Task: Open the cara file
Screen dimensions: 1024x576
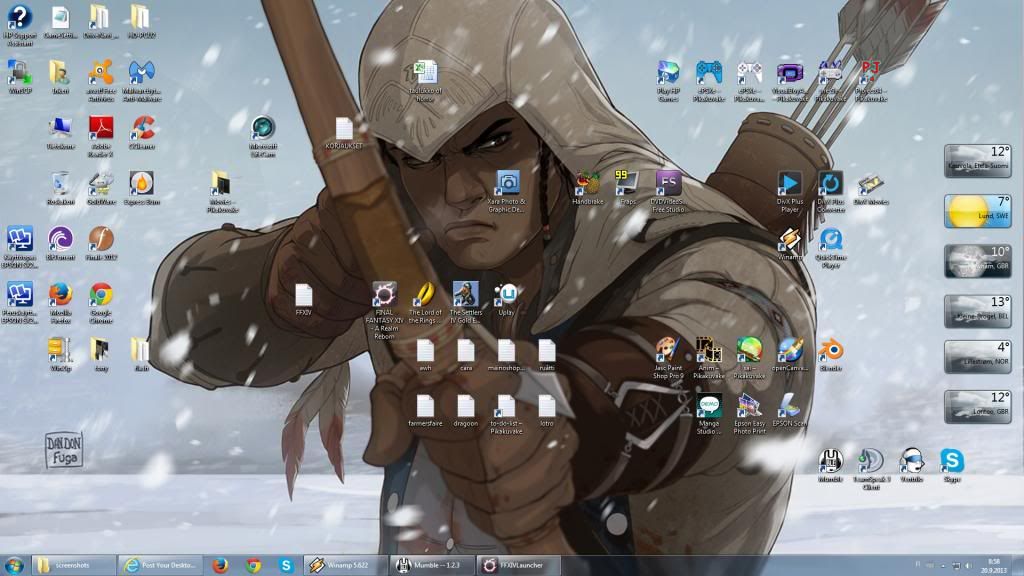Action: tap(465, 355)
